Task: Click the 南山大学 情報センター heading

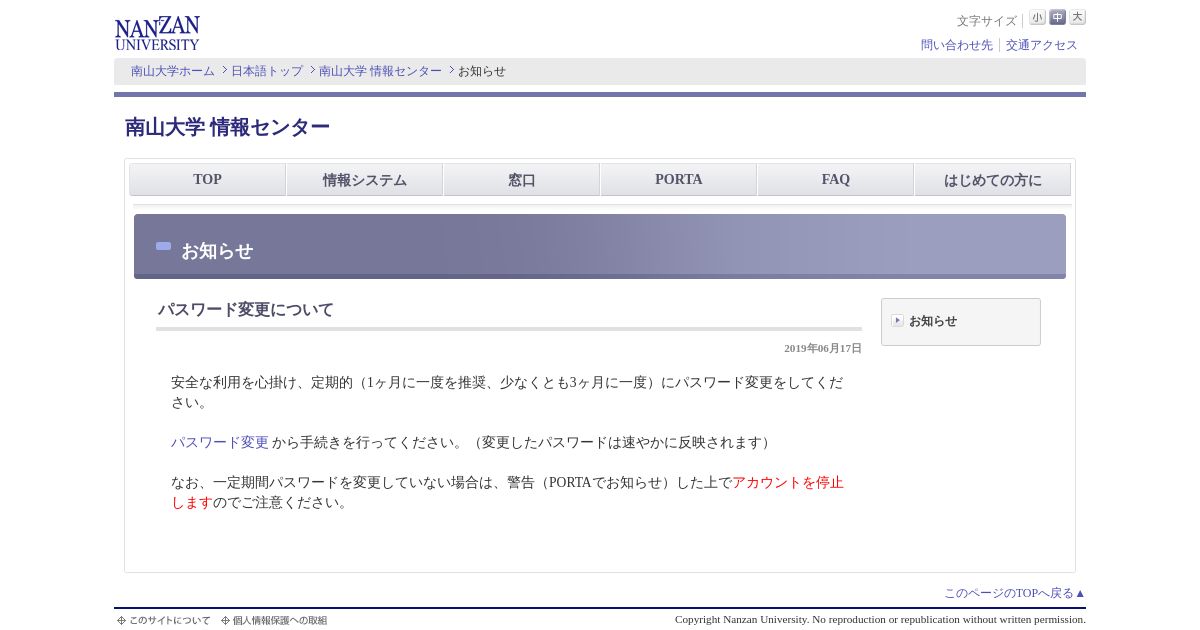Action: pos(227,127)
